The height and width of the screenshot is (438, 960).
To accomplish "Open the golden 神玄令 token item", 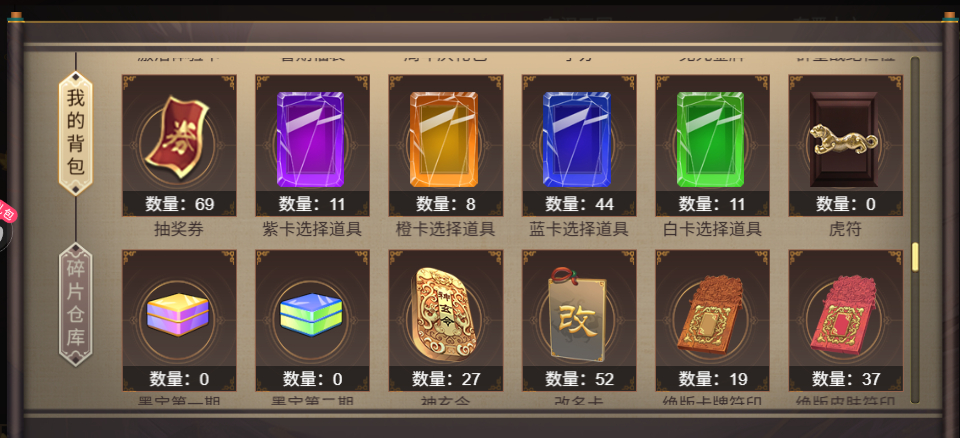I will [446, 312].
